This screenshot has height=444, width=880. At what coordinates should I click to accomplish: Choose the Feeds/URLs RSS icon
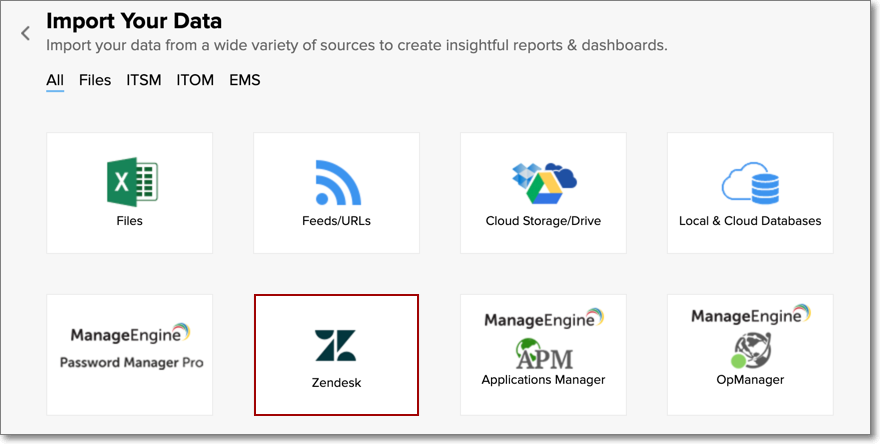pos(338,182)
